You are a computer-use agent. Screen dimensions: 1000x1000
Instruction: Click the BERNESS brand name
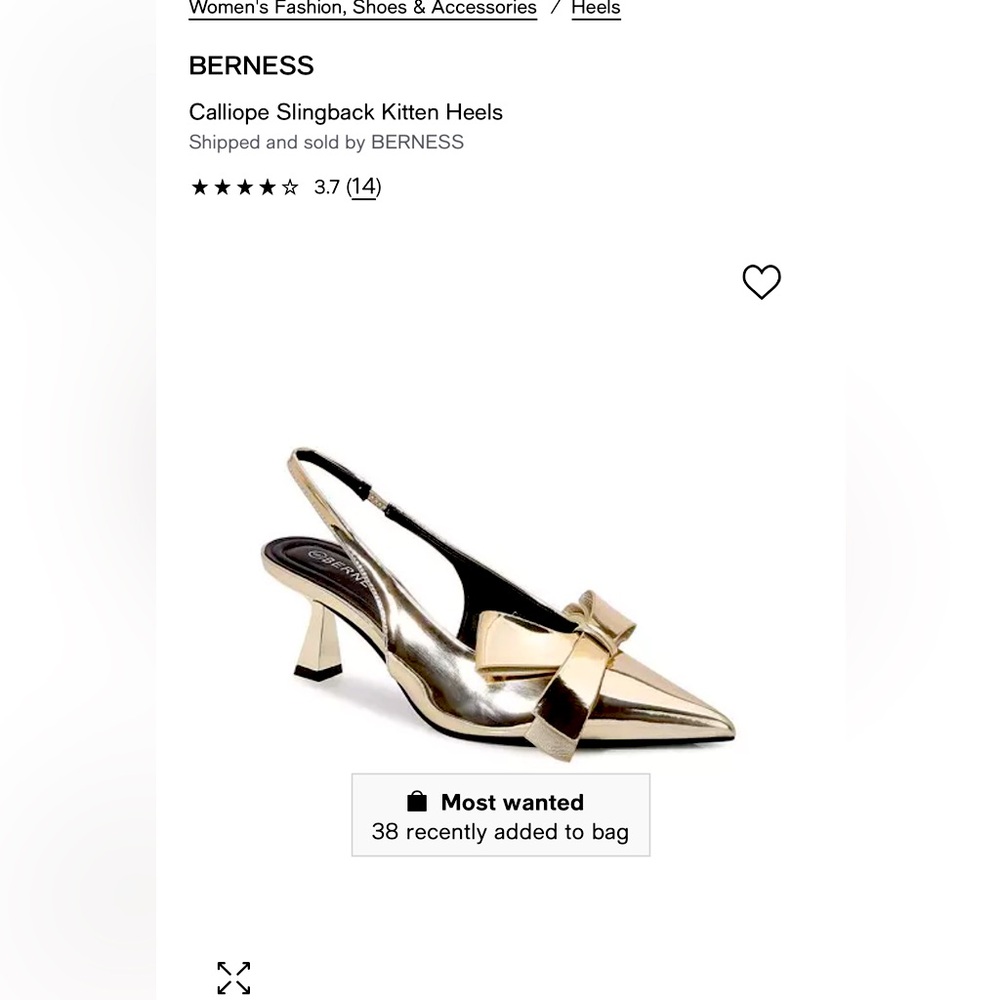pyautogui.click(x=251, y=65)
